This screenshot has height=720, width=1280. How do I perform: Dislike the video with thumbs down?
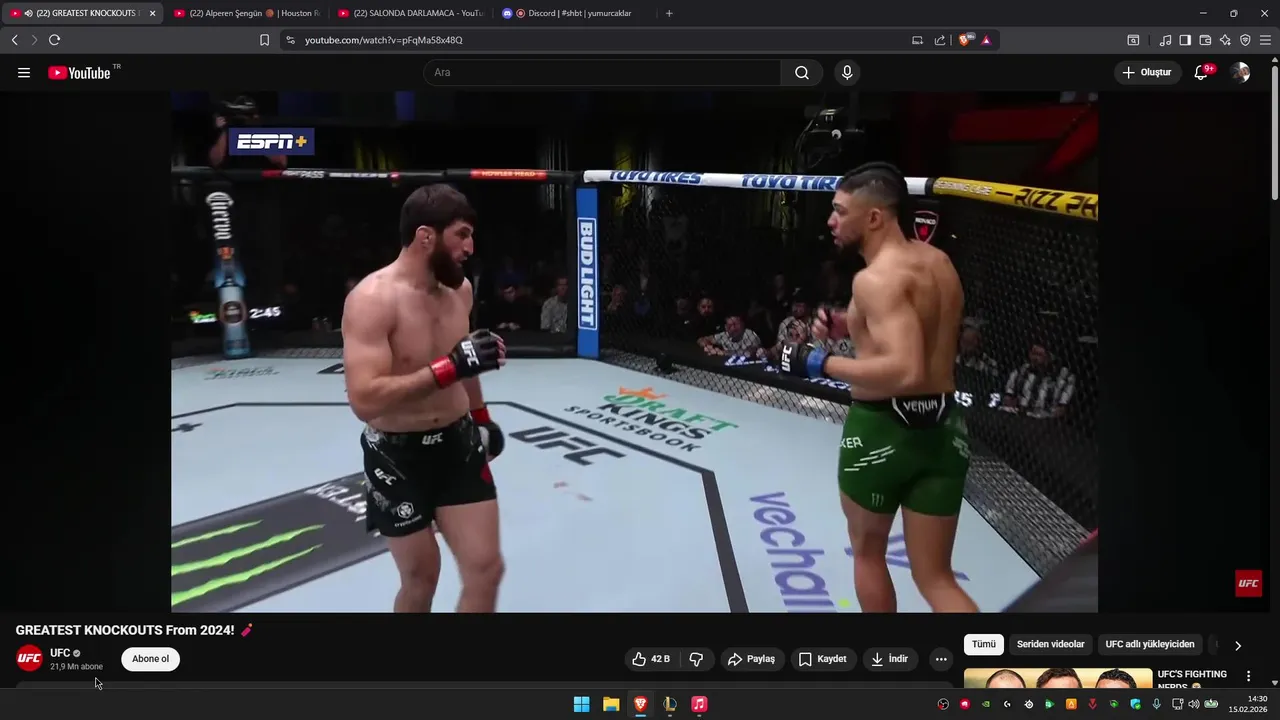tap(696, 659)
